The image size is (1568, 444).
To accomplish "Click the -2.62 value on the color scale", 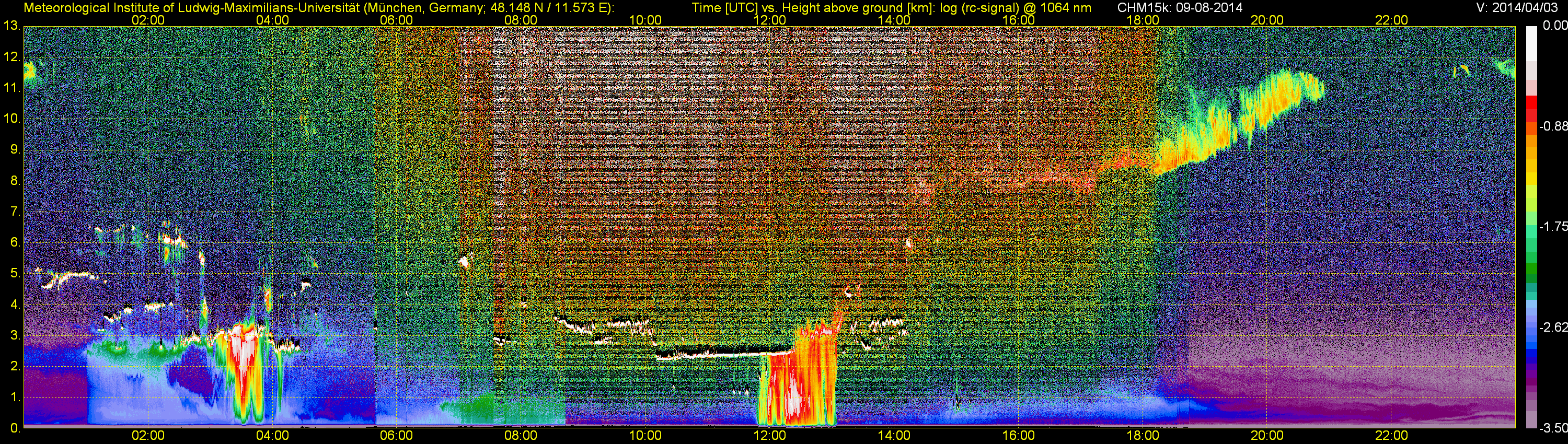I will 1552,328.
